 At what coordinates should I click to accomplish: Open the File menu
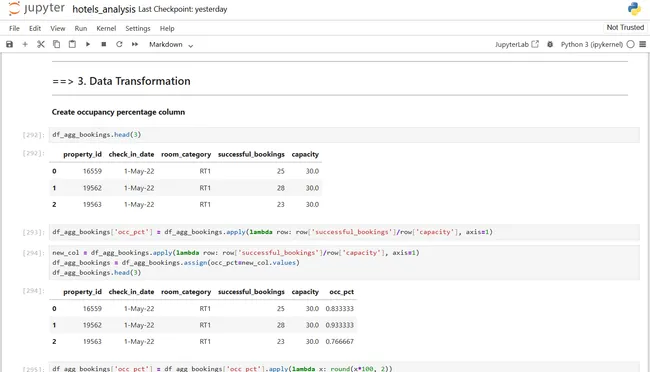[14, 28]
